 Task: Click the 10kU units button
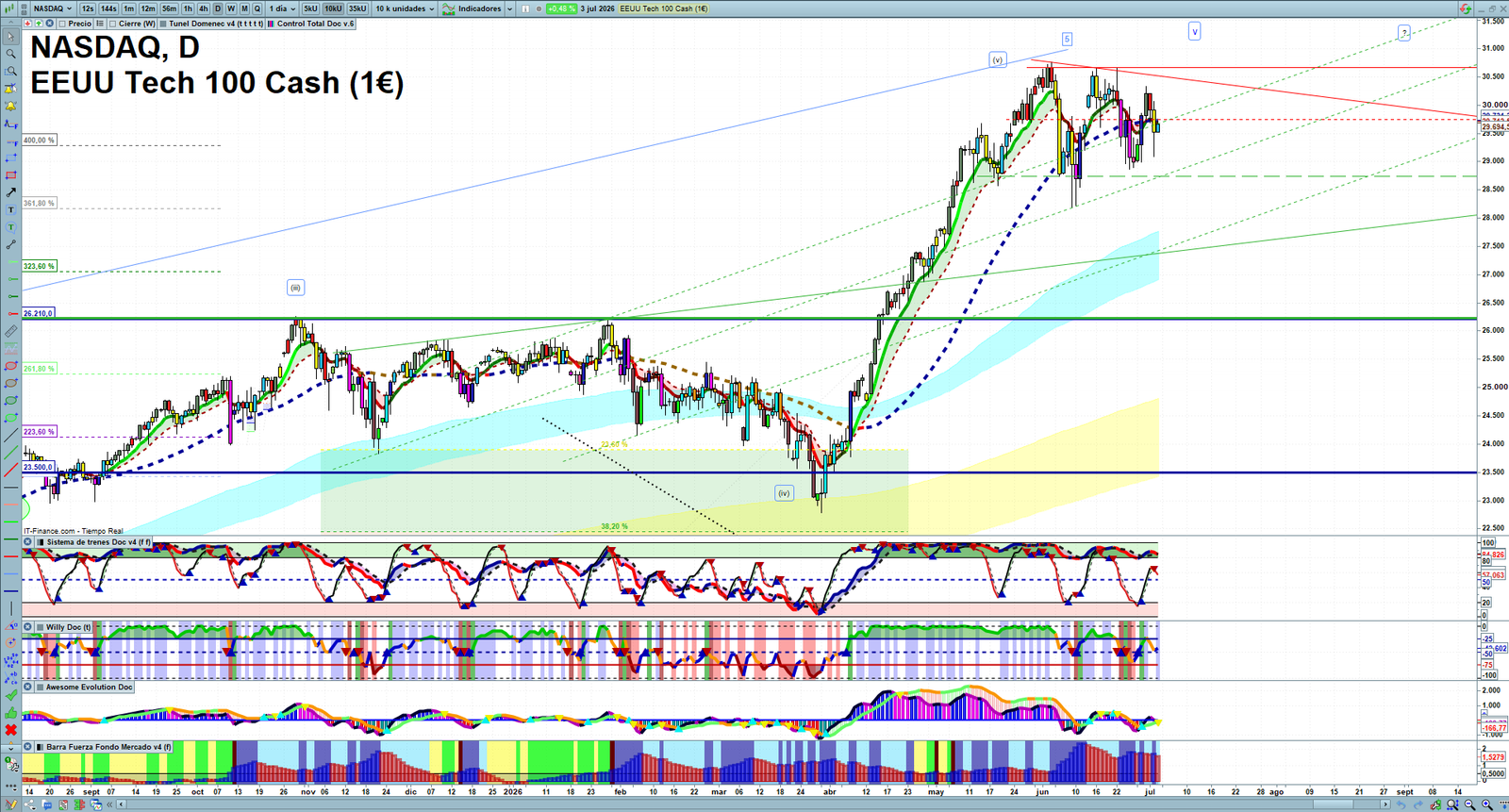coord(333,8)
